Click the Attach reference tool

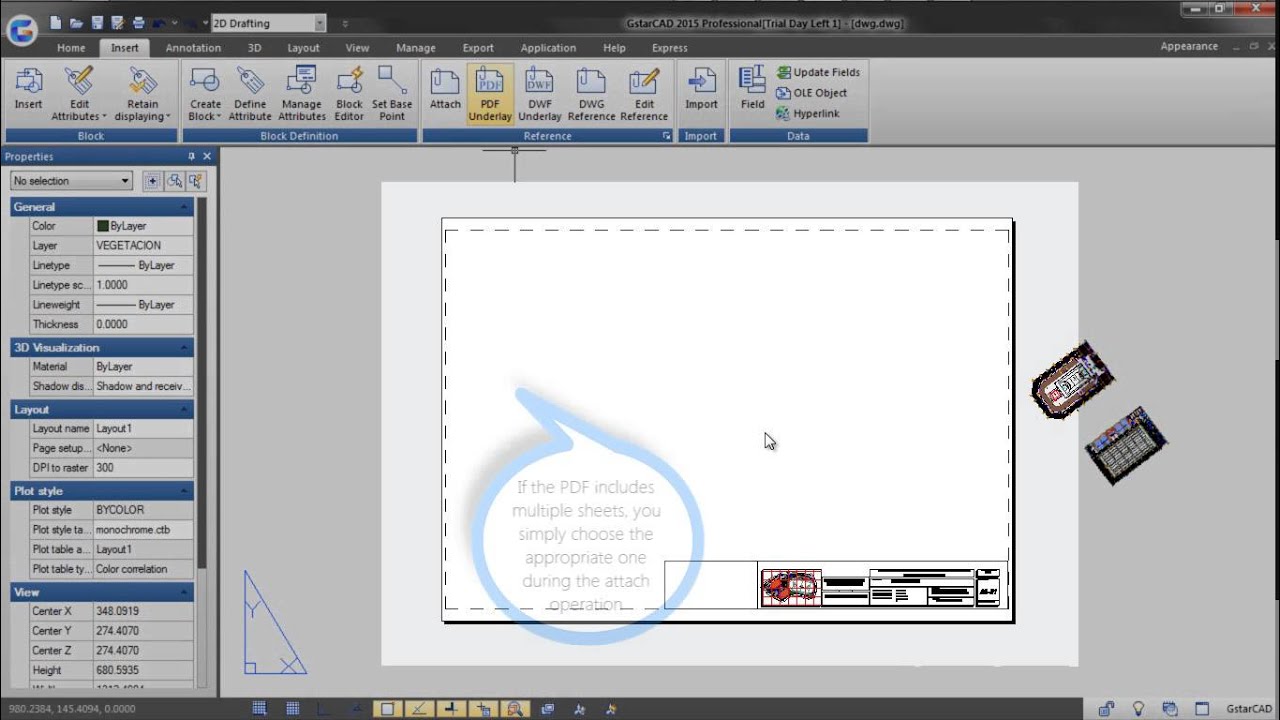click(x=445, y=88)
